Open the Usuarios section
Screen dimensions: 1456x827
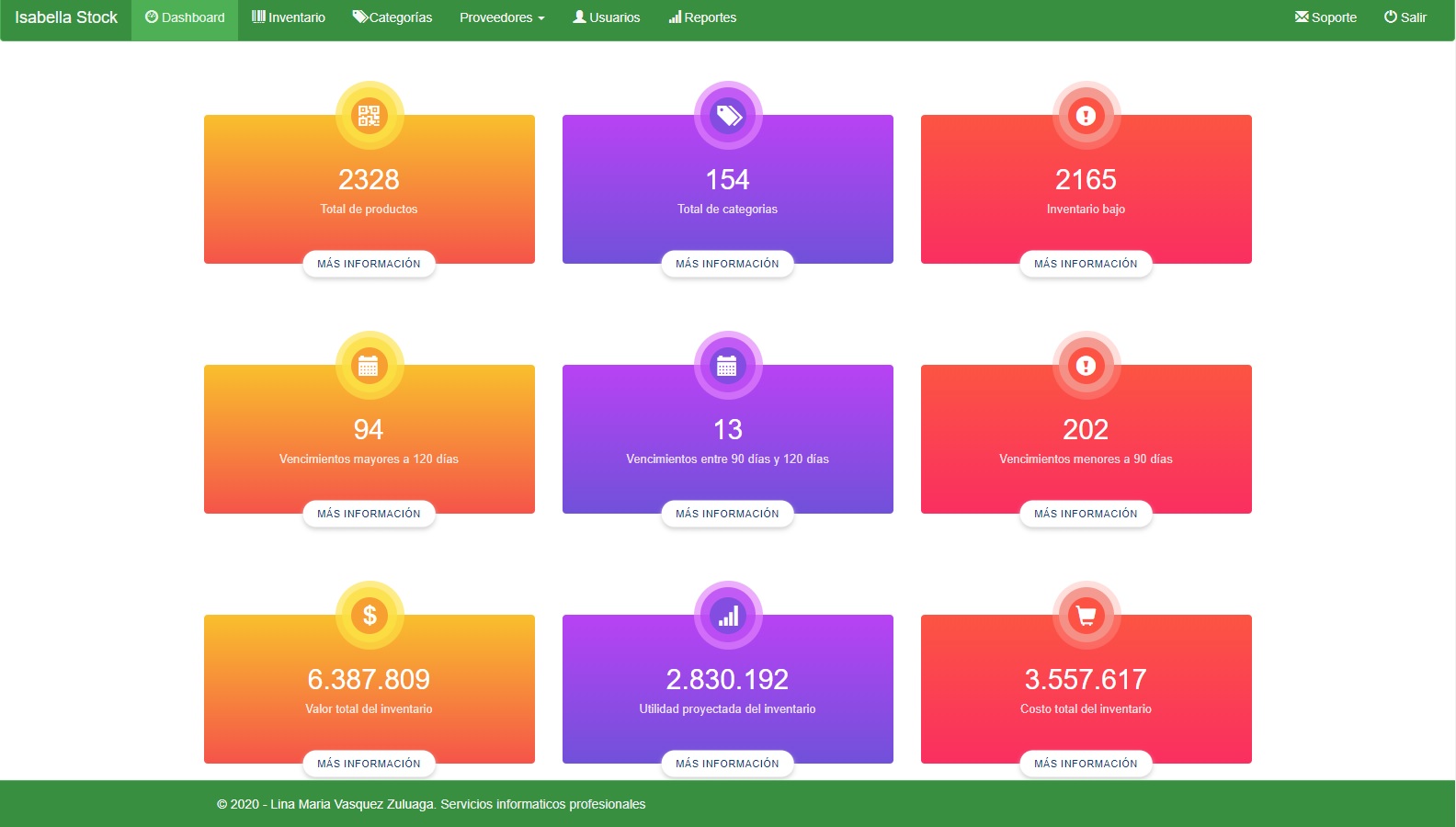point(607,17)
